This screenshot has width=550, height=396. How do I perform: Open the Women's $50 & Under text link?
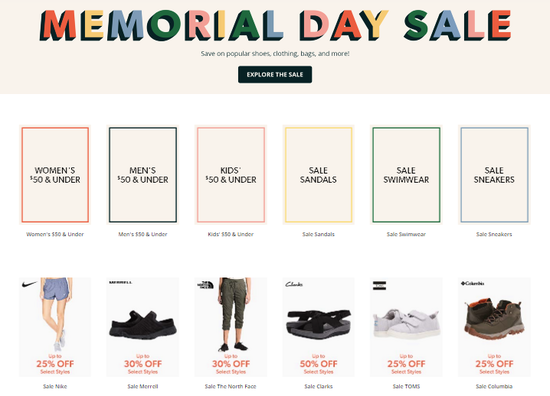[x=55, y=234]
